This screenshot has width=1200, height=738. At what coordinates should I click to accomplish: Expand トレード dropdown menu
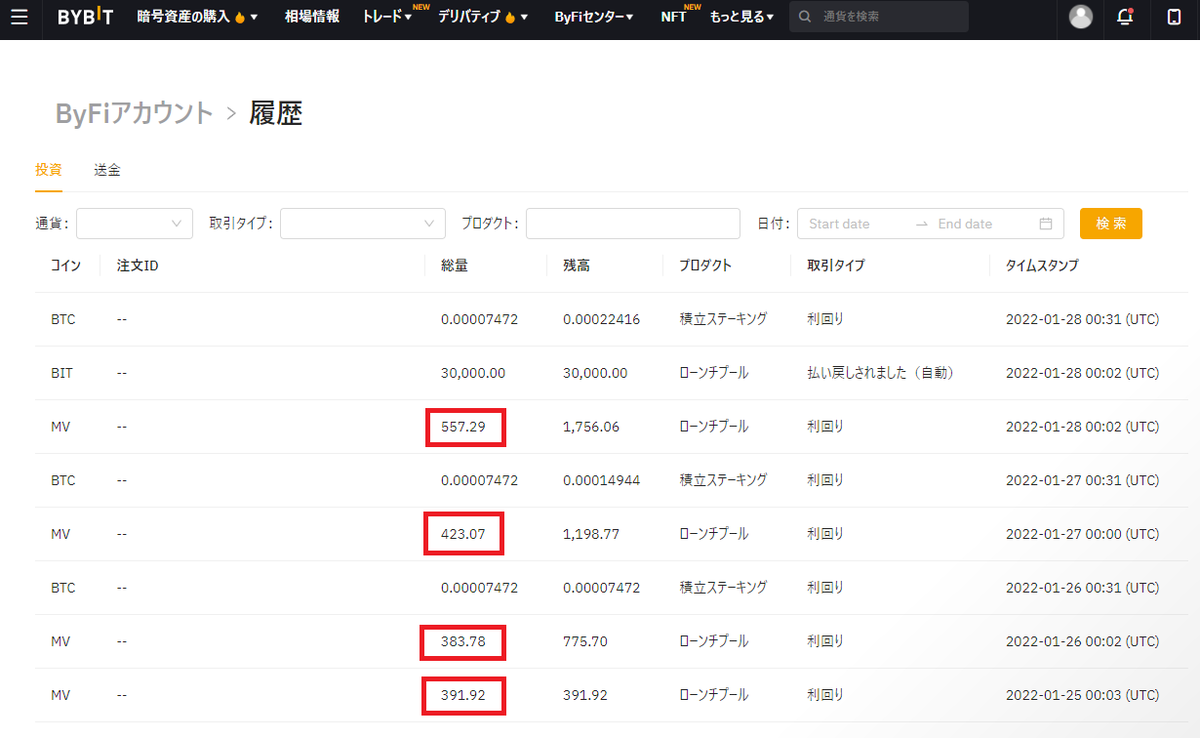pos(387,17)
